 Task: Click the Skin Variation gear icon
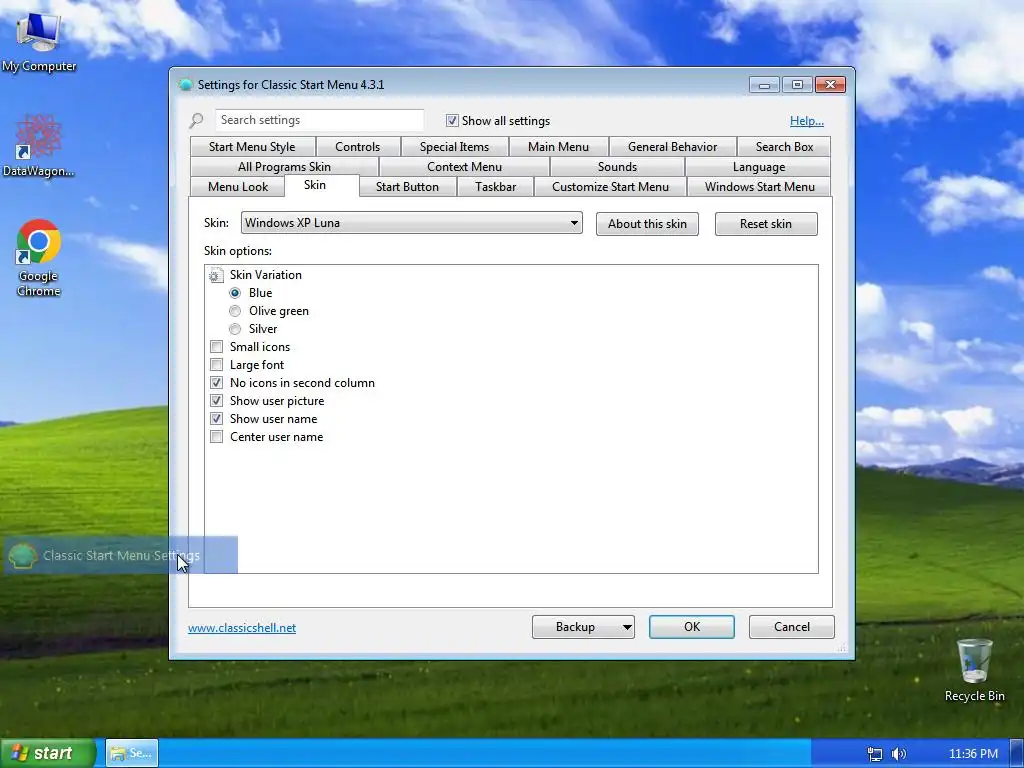click(x=216, y=276)
